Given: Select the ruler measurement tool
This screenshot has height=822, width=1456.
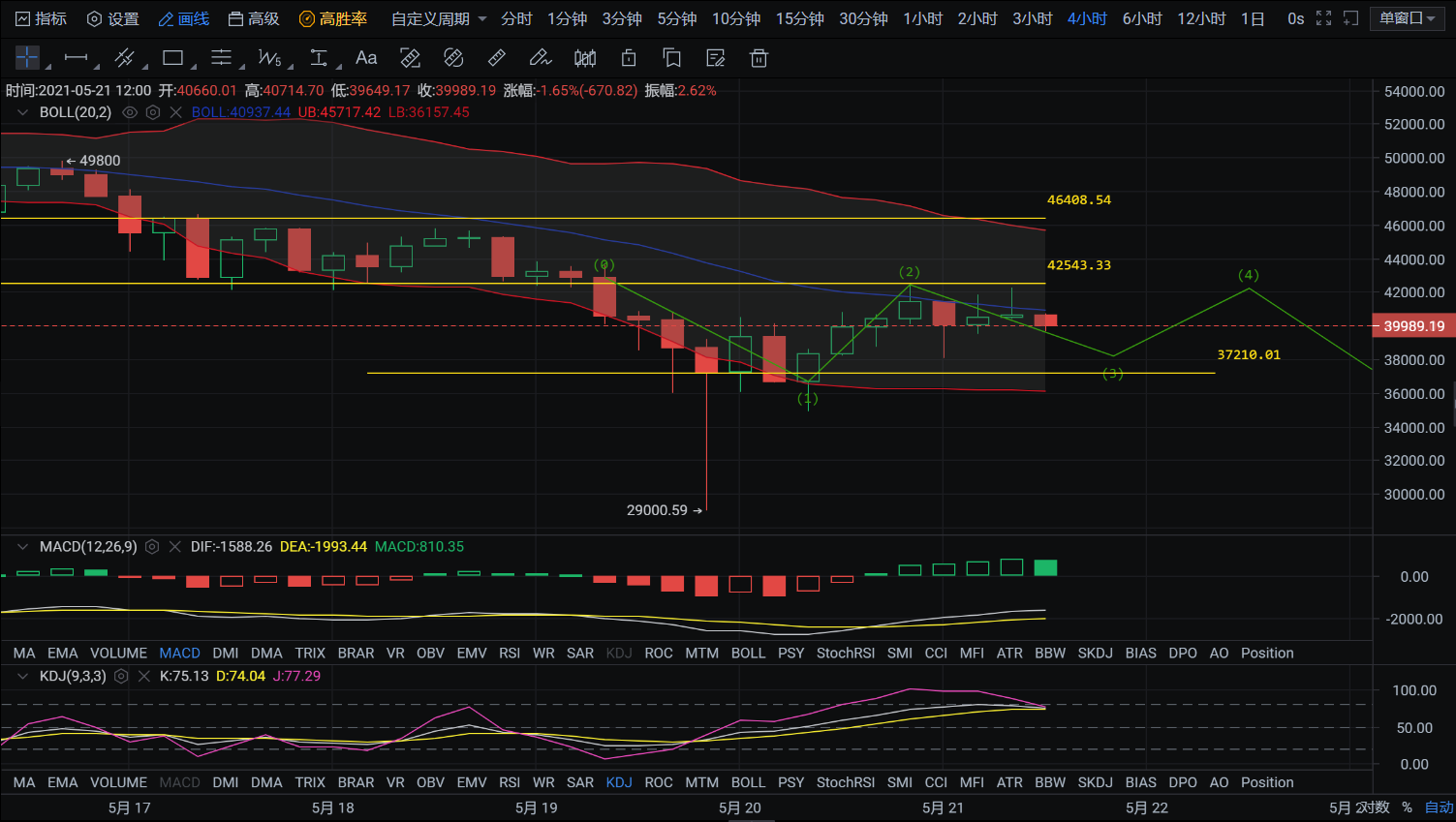Looking at the screenshot, I should (497, 58).
